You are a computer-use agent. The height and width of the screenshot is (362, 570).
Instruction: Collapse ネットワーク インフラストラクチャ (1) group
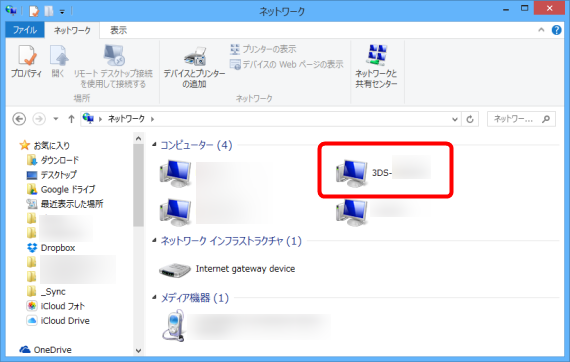pyautogui.click(x=154, y=240)
